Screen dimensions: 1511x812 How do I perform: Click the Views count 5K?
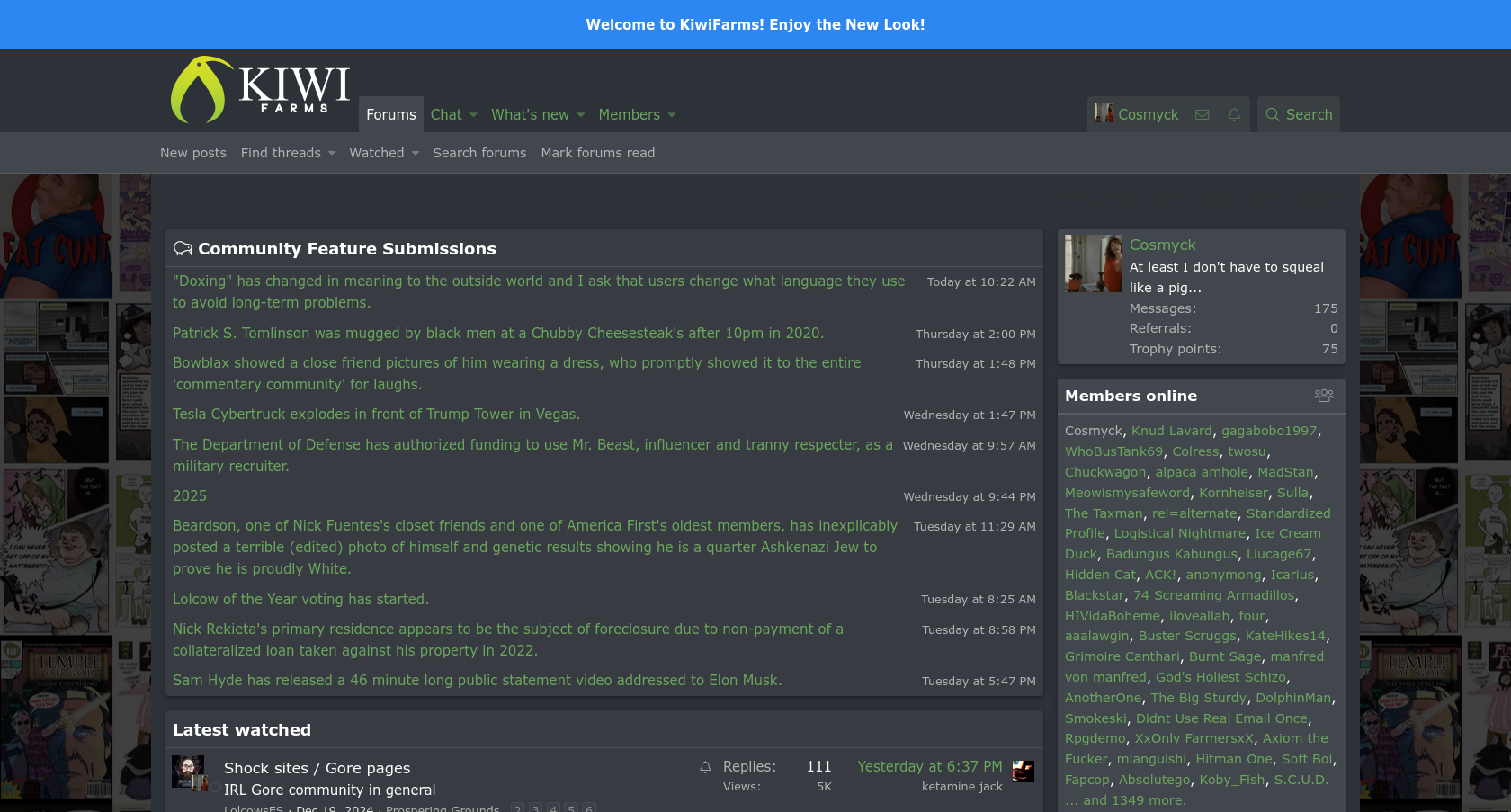coord(824,787)
